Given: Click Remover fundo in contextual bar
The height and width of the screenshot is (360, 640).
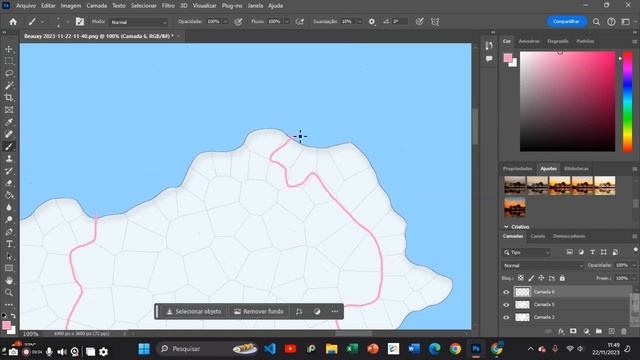Looking at the screenshot, I should coord(259,311).
